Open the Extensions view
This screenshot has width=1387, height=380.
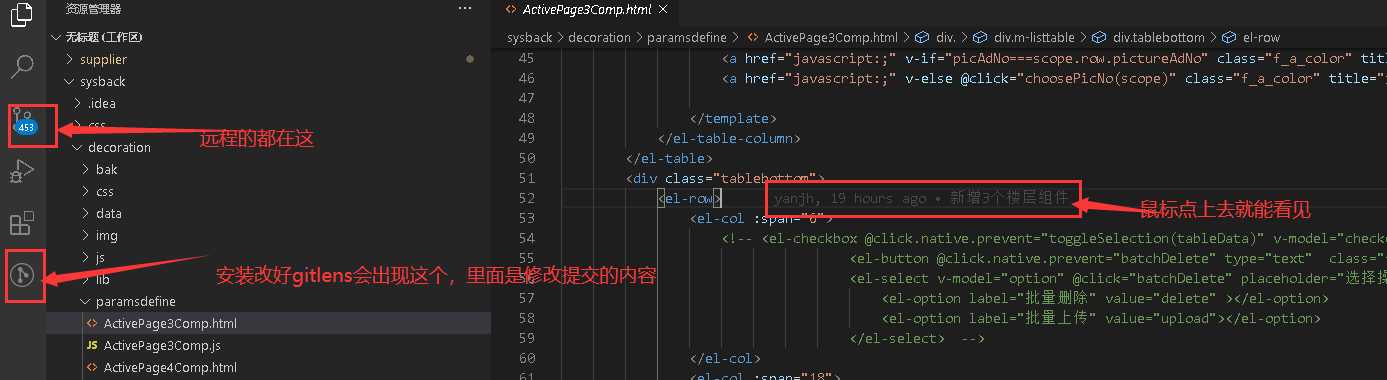(22, 222)
